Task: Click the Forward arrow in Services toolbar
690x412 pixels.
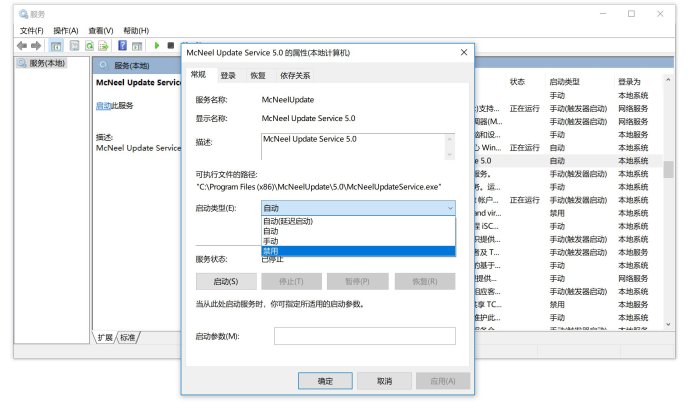Action: [36, 45]
